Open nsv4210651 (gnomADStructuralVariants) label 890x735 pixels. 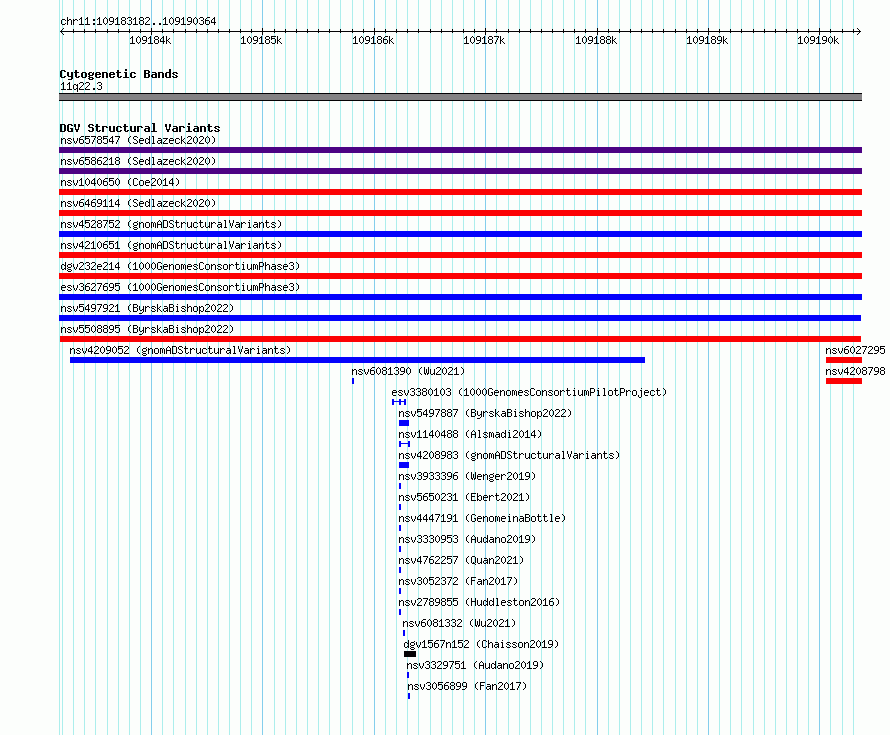click(171, 245)
